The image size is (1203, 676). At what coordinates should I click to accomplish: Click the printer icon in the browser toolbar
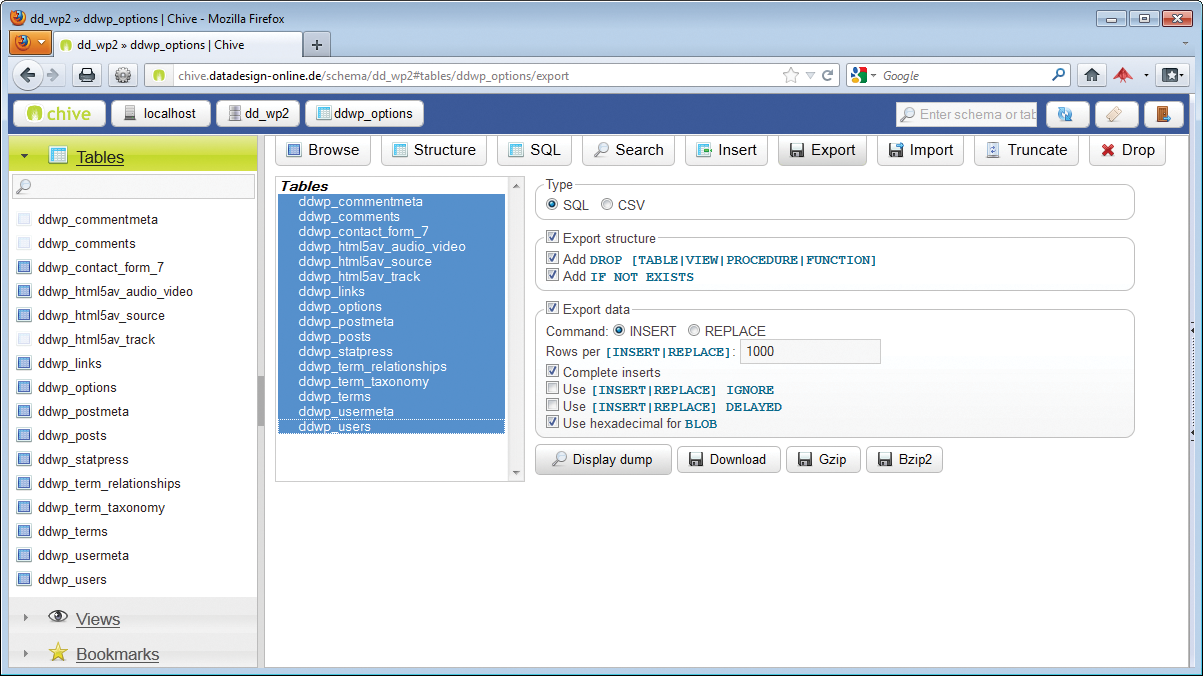tap(88, 75)
